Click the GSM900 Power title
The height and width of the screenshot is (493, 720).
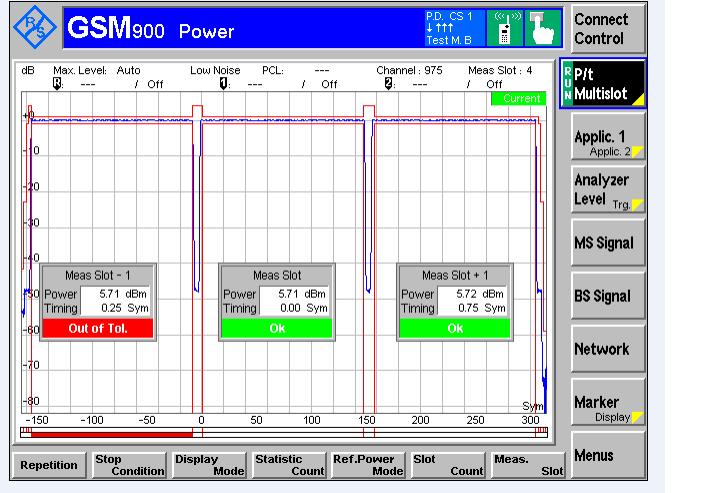[x=151, y=28]
